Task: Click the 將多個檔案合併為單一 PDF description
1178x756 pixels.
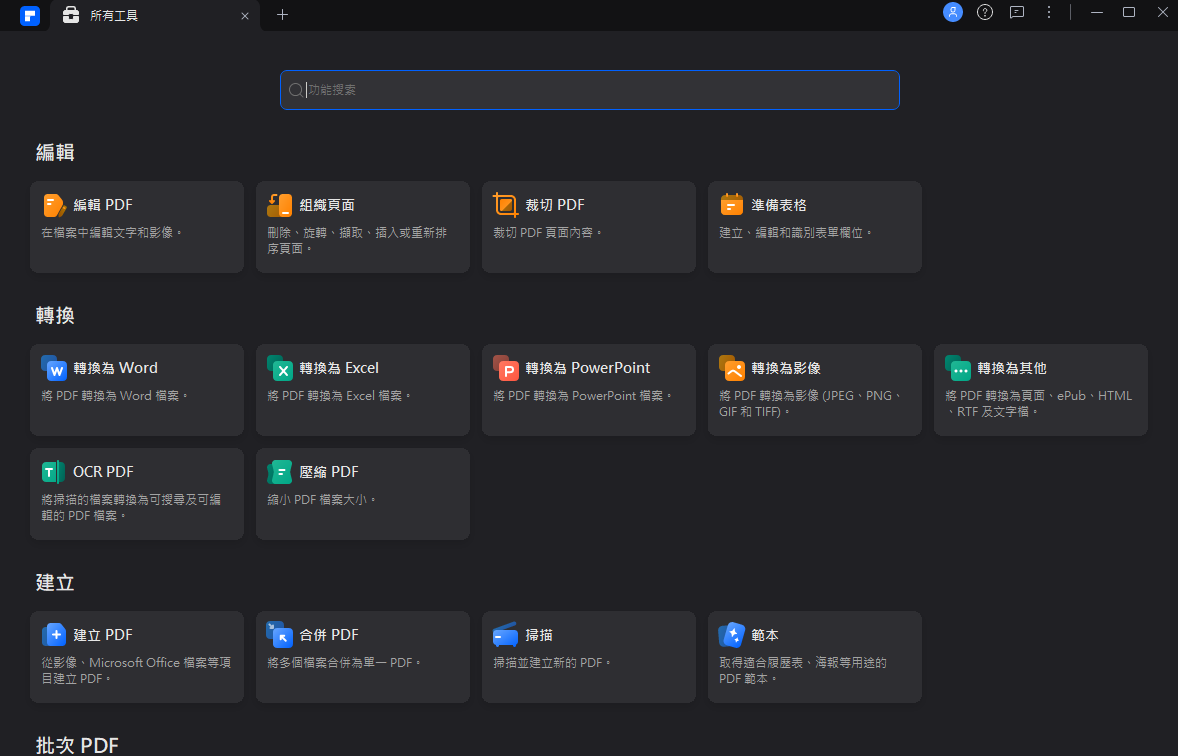Action: (344, 663)
